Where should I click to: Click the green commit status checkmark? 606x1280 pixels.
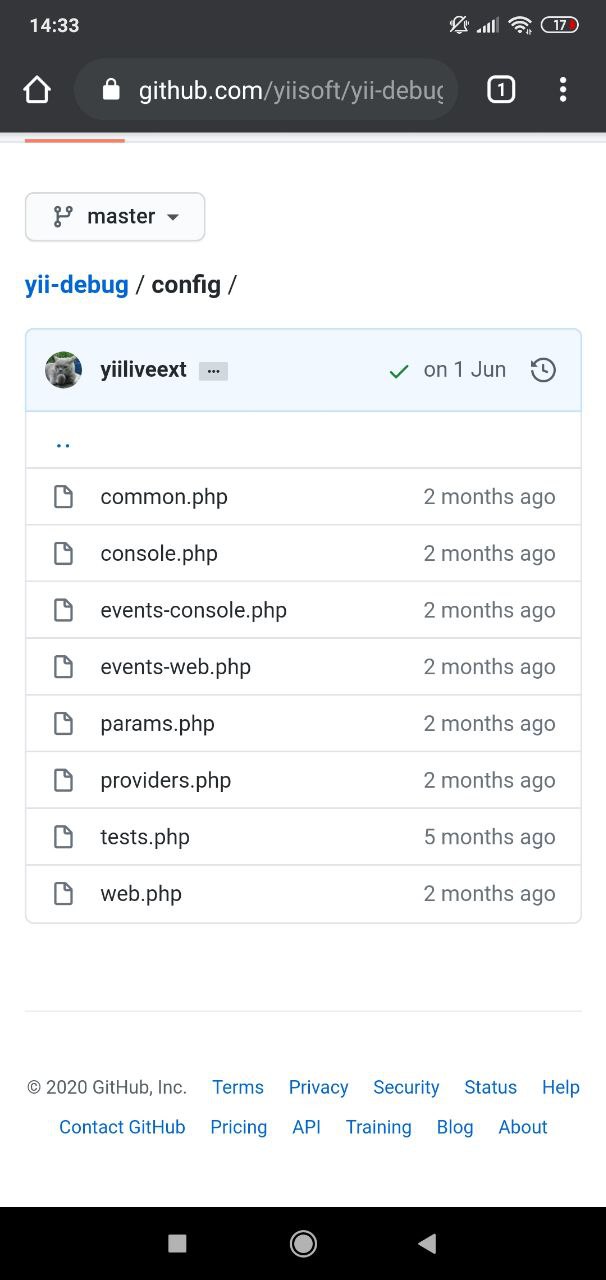coord(399,371)
